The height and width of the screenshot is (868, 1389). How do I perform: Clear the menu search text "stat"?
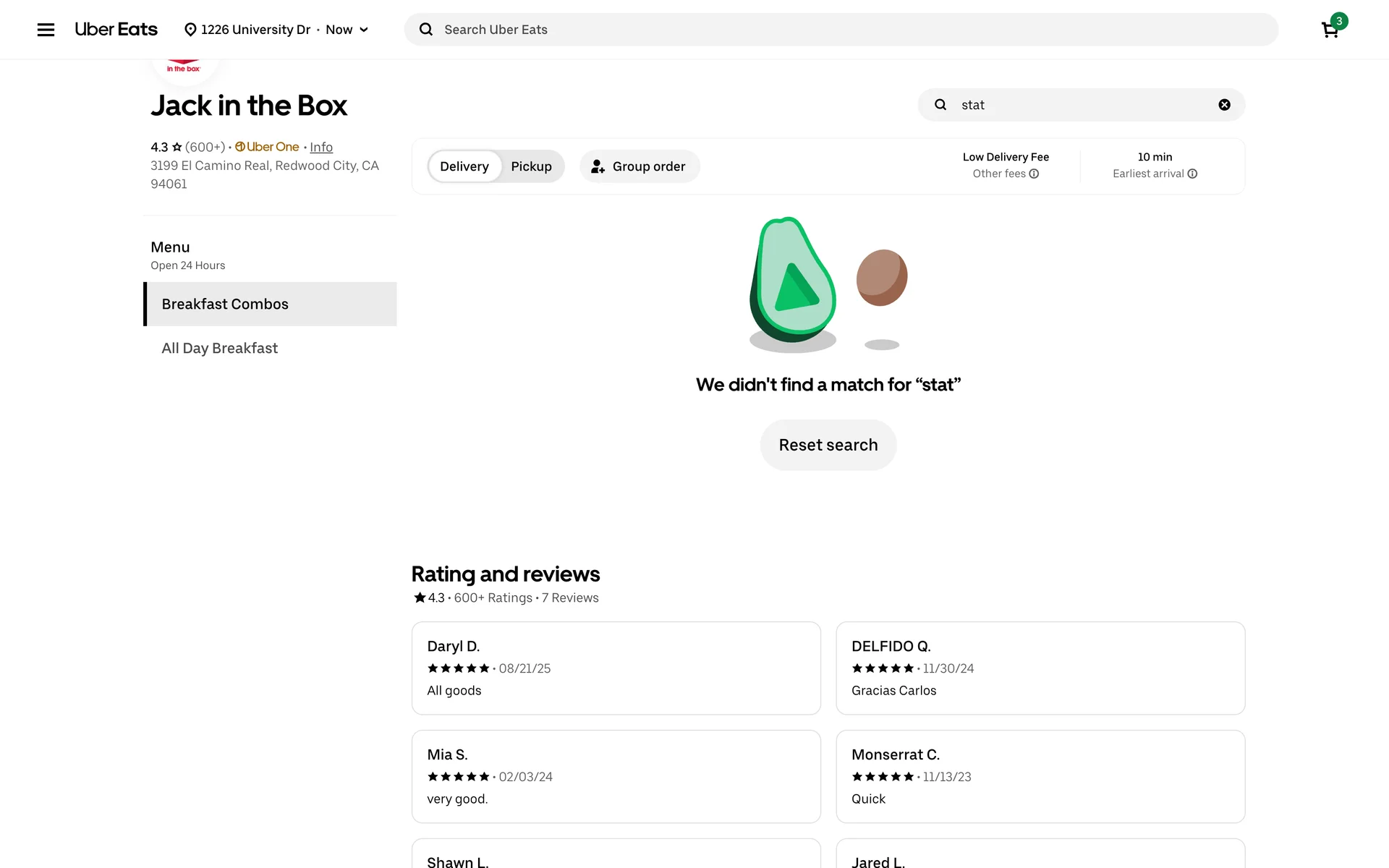(1224, 105)
